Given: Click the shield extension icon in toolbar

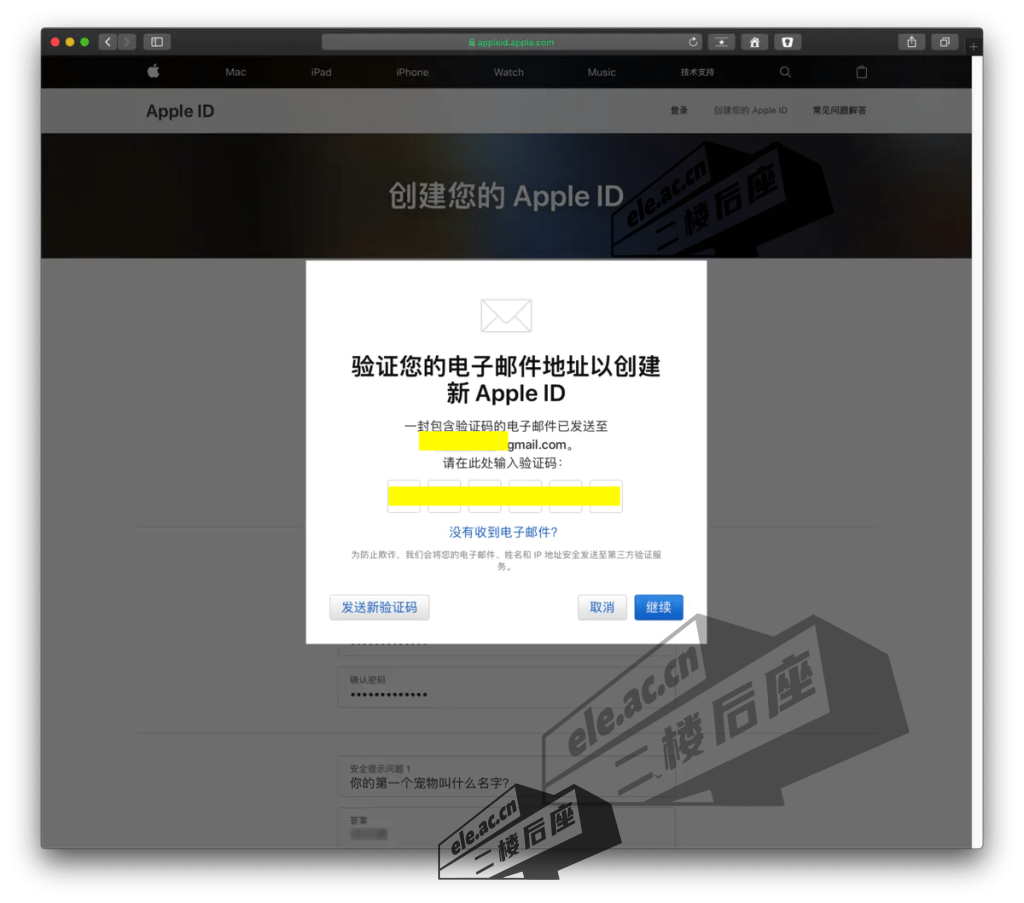Looking at the screenshot, I should 787,42.
